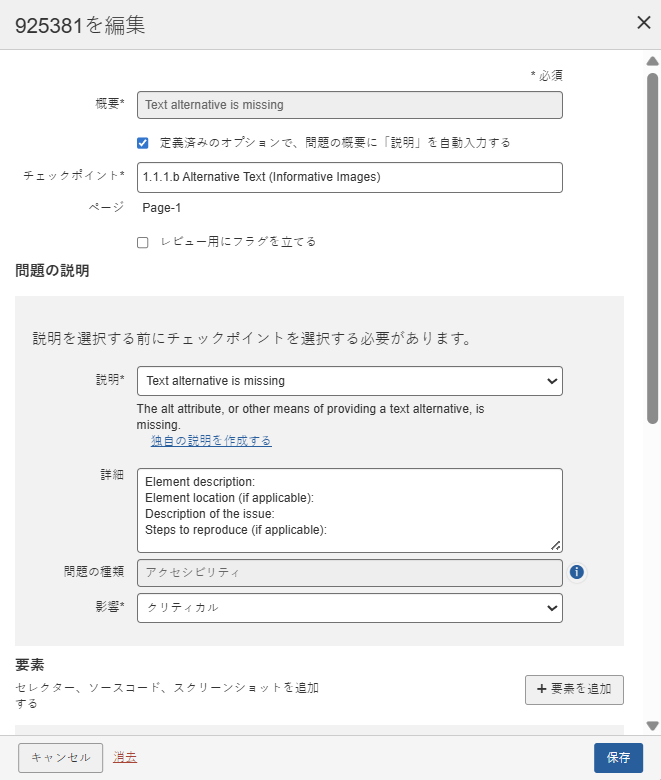The width and height of the screenshot is (661, 780).
Task: Expand the 影響 クリティカル dropdown
Action: [x=349, y=608]
